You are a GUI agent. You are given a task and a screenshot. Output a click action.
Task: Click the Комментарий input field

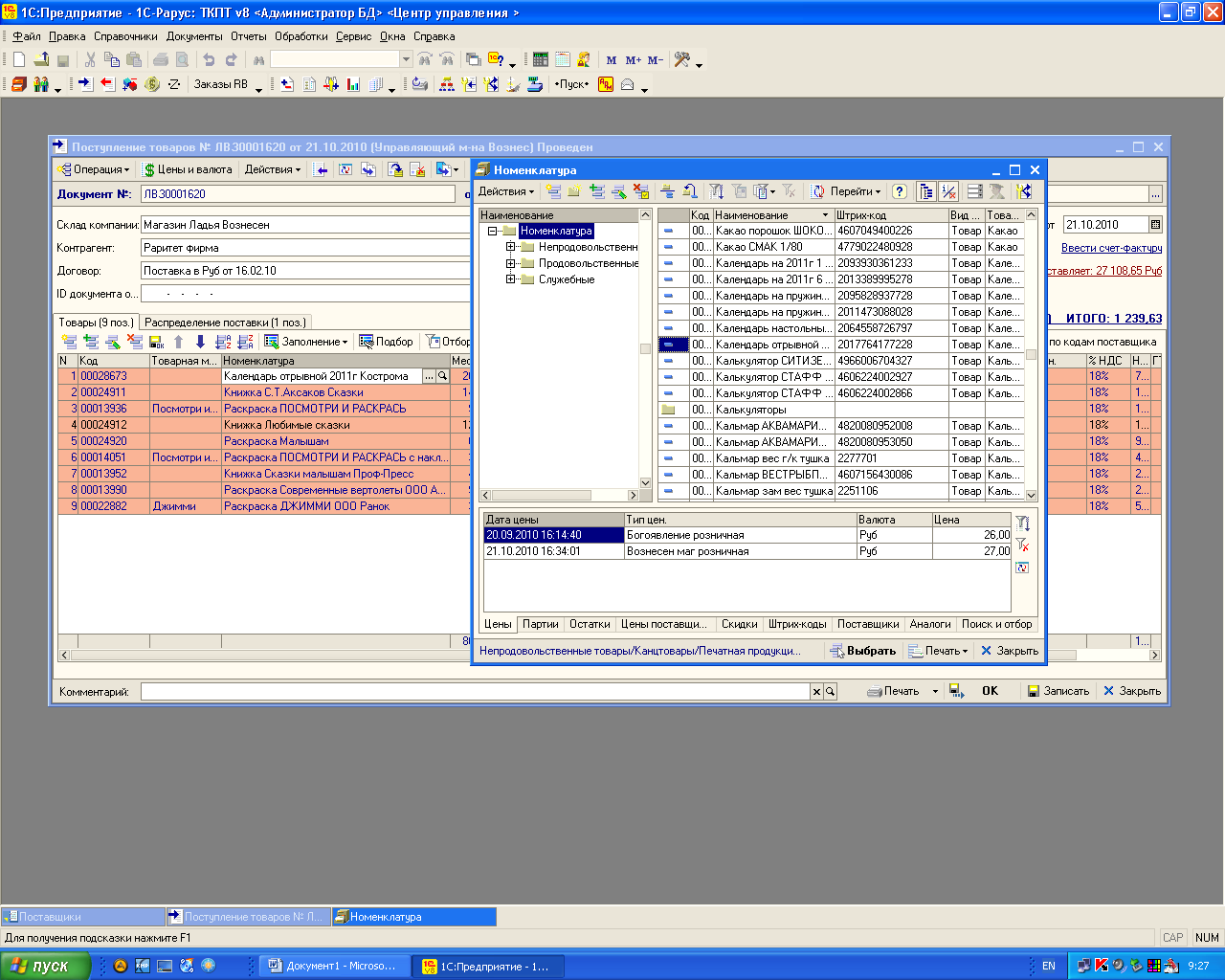(476, 691)
